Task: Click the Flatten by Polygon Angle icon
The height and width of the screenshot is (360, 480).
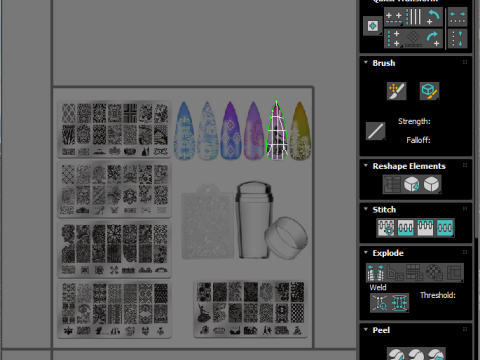Action: (x=395, y=273)
